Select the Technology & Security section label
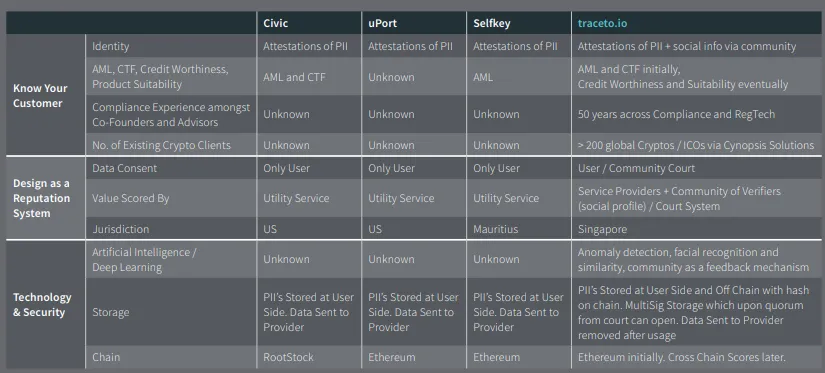Viewport: 825px width, 373px height. point(42,305)
